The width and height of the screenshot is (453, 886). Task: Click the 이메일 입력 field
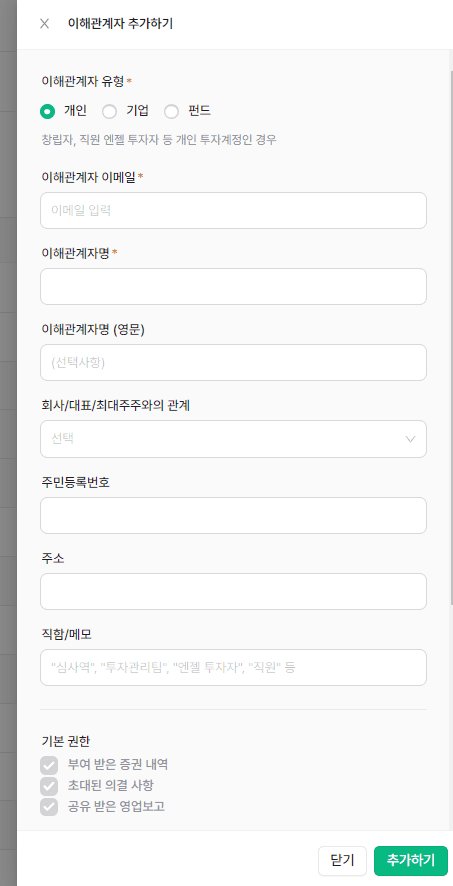pos(233,210)
